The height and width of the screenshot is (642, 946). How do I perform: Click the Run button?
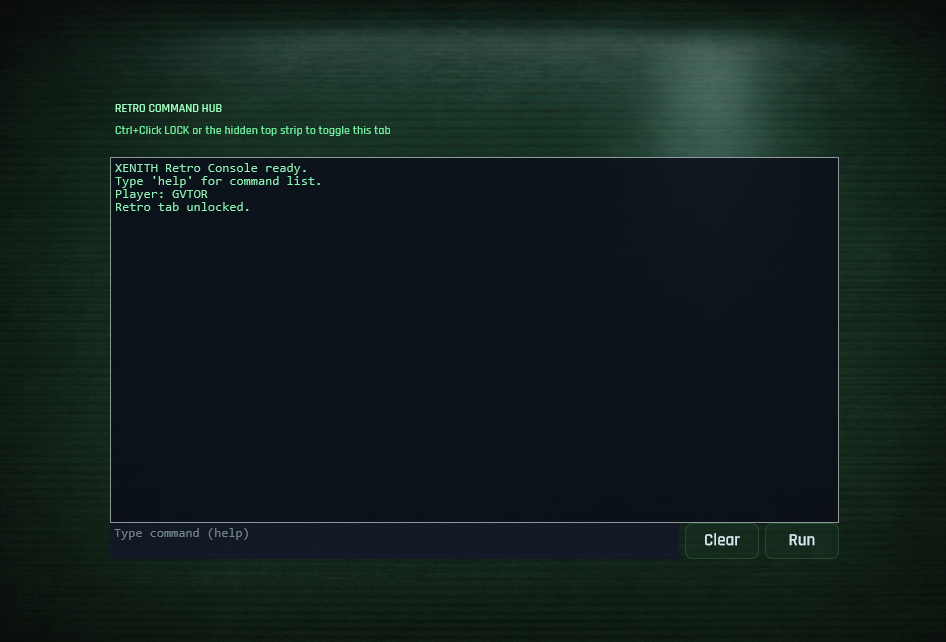801,541
